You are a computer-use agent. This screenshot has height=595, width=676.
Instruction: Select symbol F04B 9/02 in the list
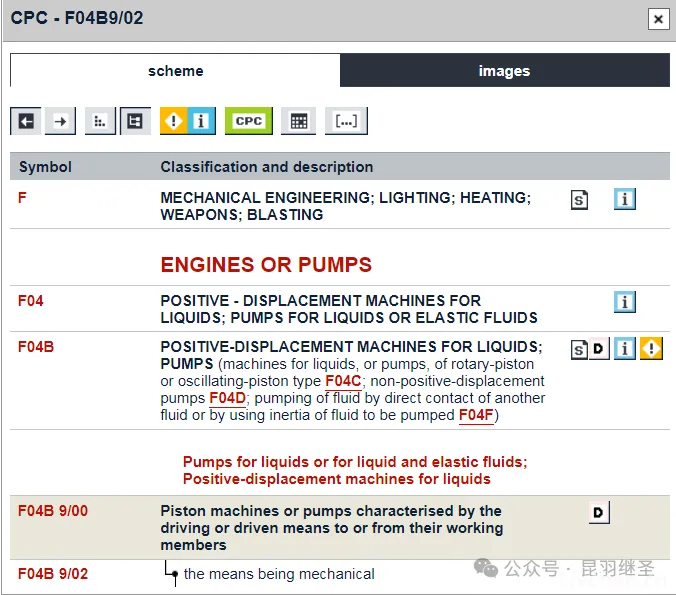[x=53, y=574]
